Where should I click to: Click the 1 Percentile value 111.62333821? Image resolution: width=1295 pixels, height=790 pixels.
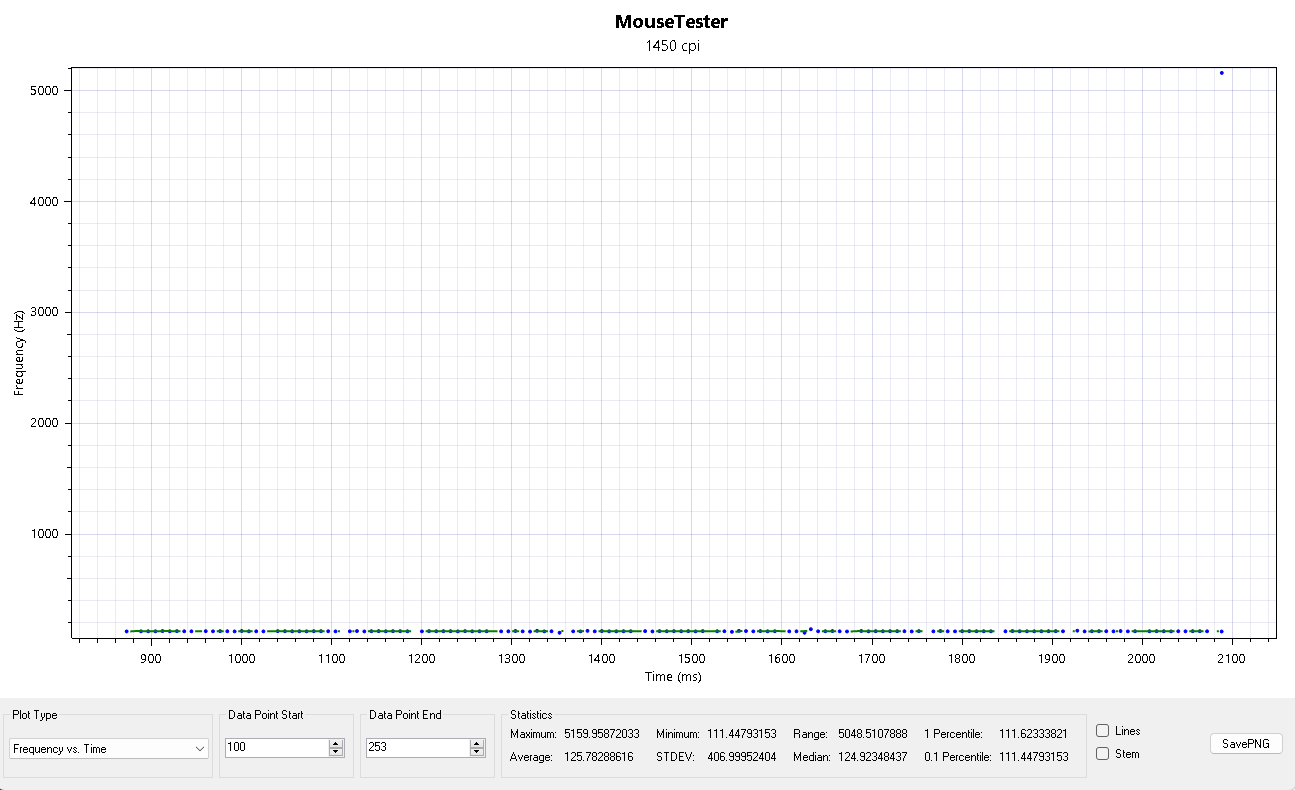tap(1033, 734)
